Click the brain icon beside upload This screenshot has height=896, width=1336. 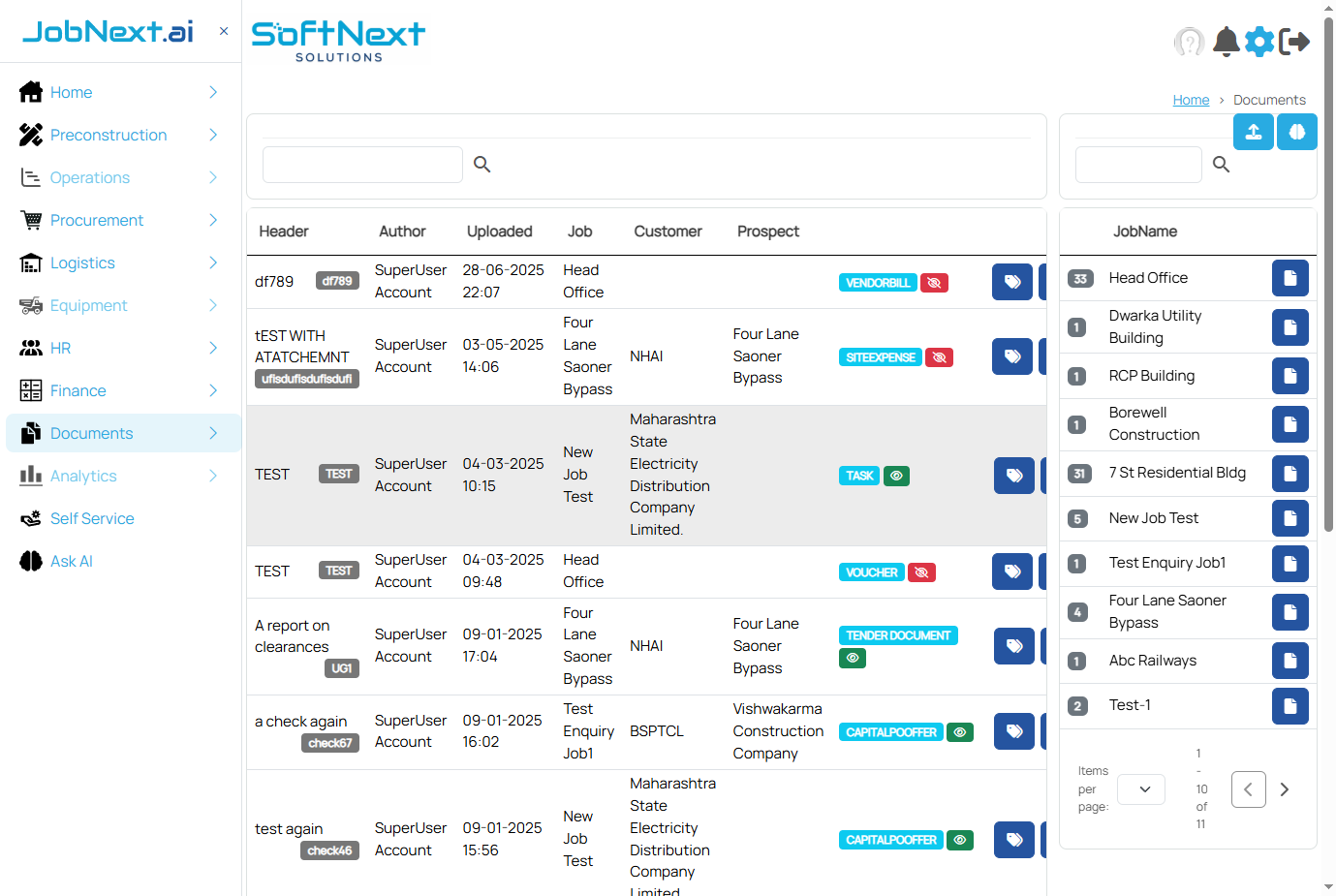coord(1296,132)
